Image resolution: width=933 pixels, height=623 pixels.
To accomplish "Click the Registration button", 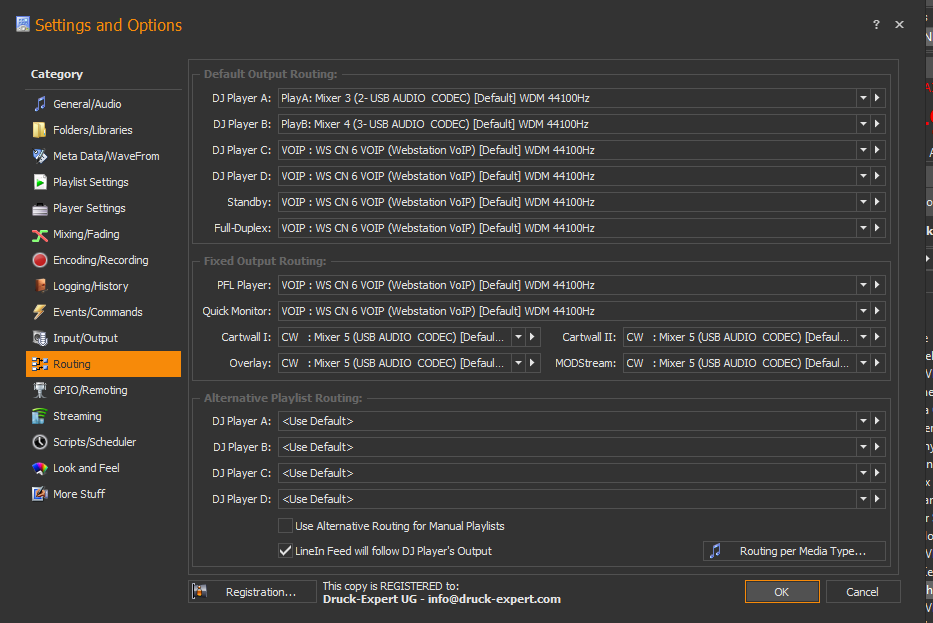I will (x=250, y=592).
